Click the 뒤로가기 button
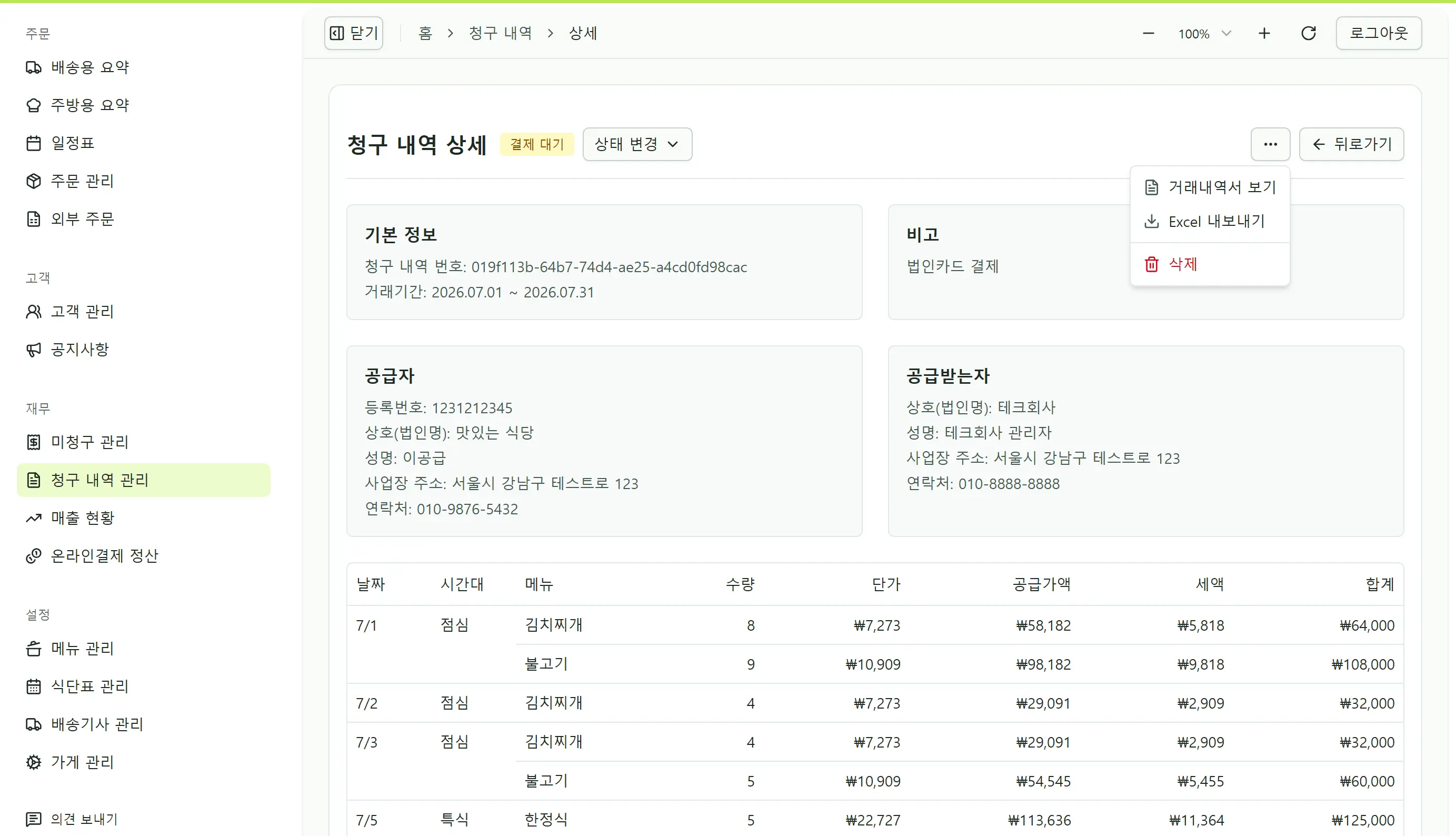The width and height of the screenshot is (1456, 836). (1351, 144)
